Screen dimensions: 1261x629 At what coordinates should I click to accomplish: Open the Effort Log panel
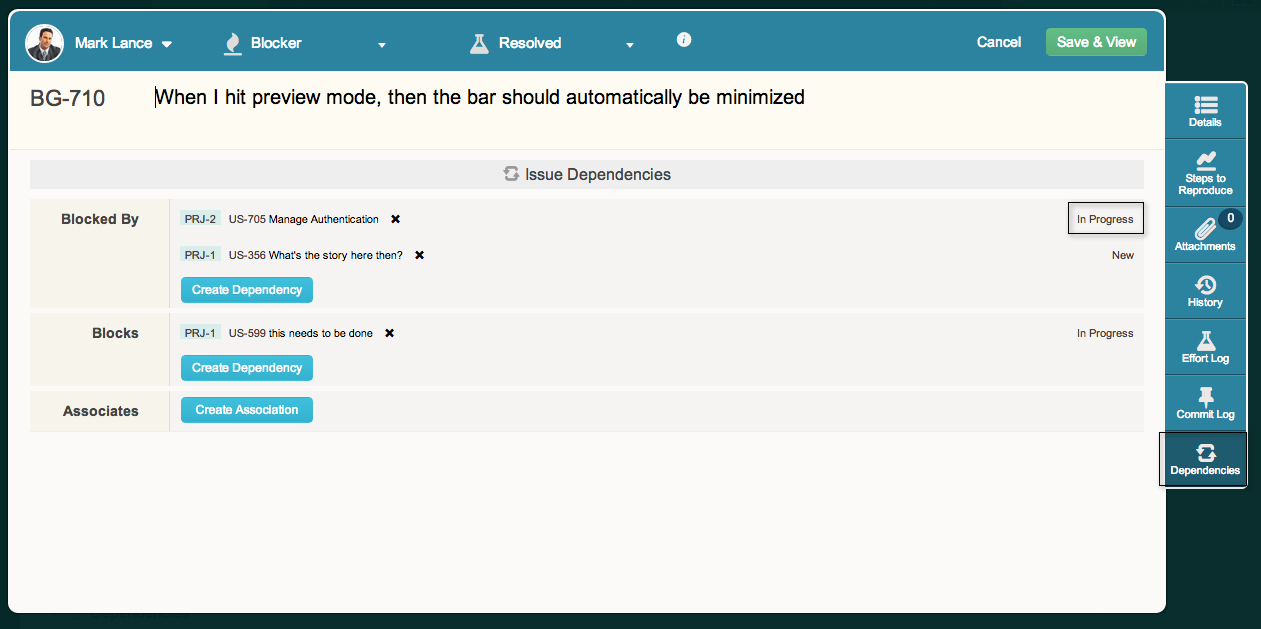pos(1205,347)
